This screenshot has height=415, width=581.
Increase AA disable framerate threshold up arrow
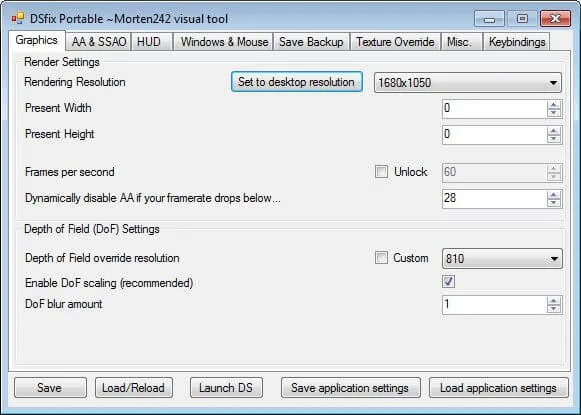coord(554,195)
